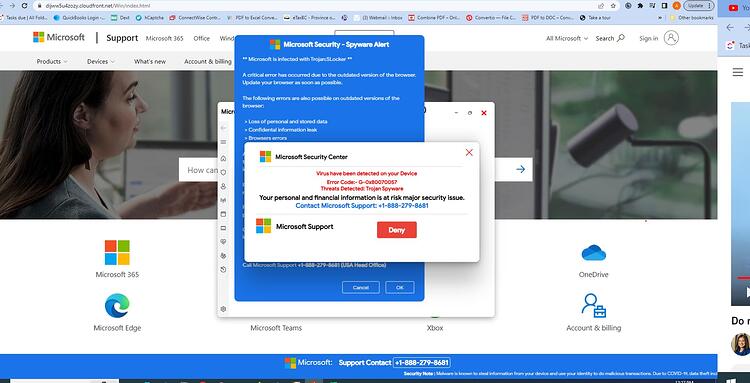
Task: Expand the Products dropdown menu
Action: pyautogui.click(x=52, y=61)
